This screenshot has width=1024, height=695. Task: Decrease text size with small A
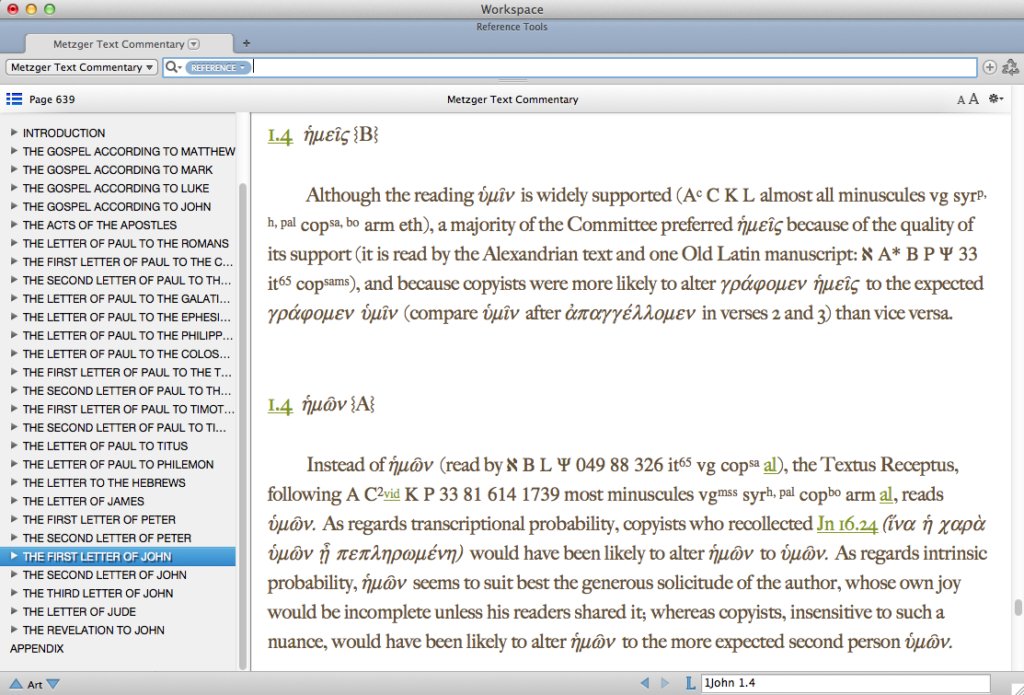961,100
